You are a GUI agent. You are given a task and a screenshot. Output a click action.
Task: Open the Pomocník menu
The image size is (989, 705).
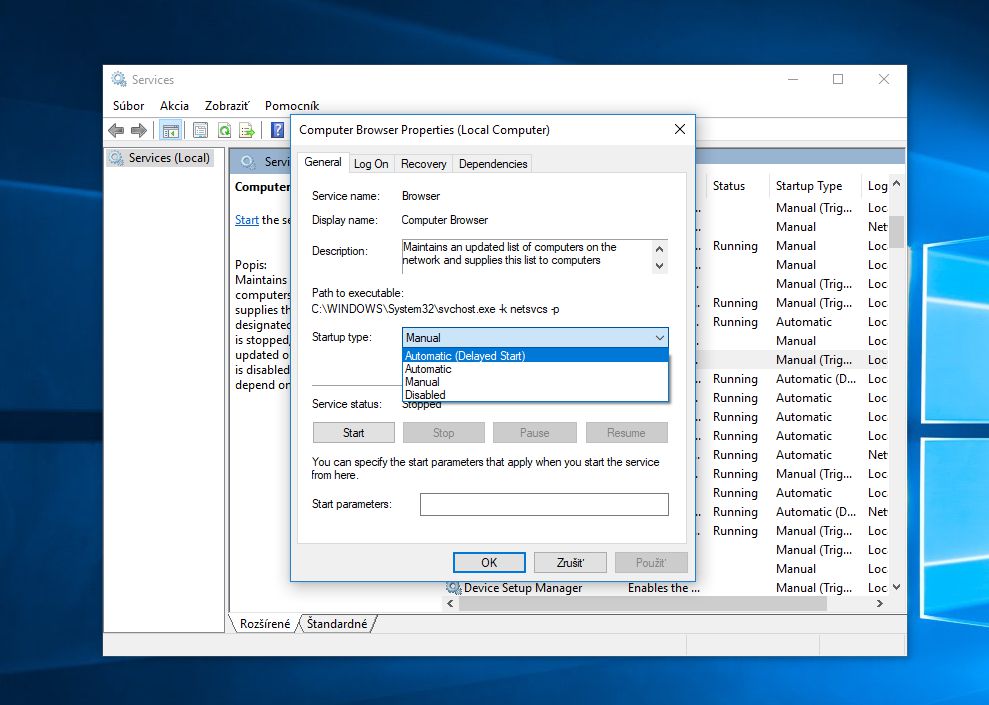pyautogui.click(x=291, y=106)
